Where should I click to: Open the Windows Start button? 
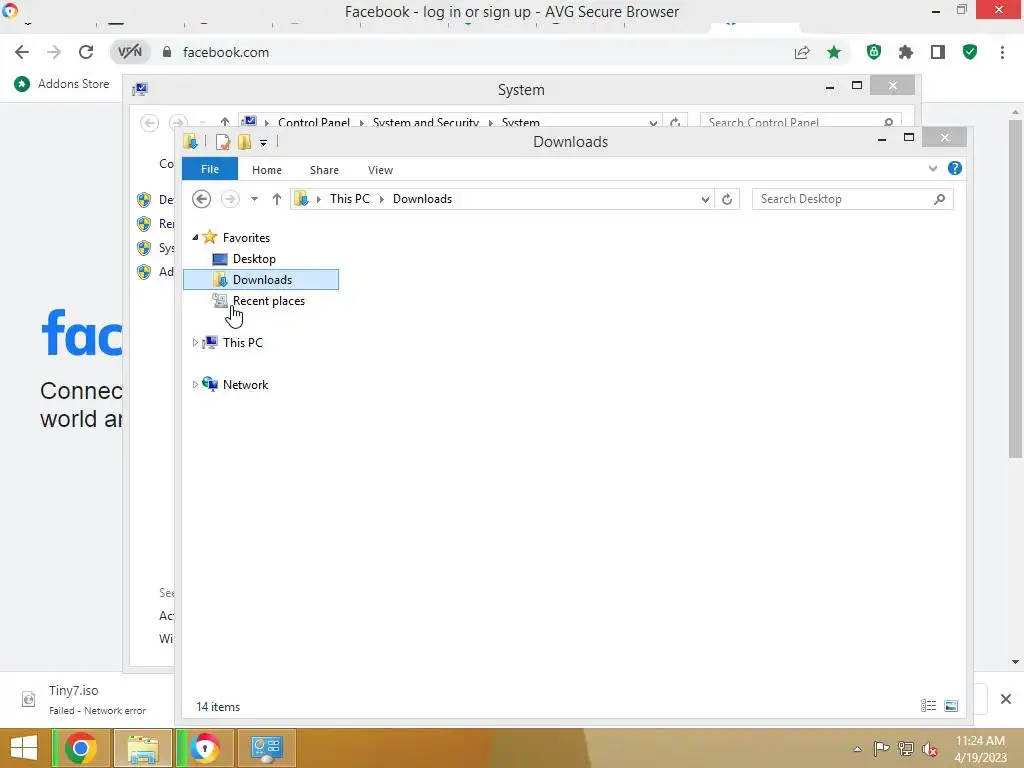coord(24,748)
